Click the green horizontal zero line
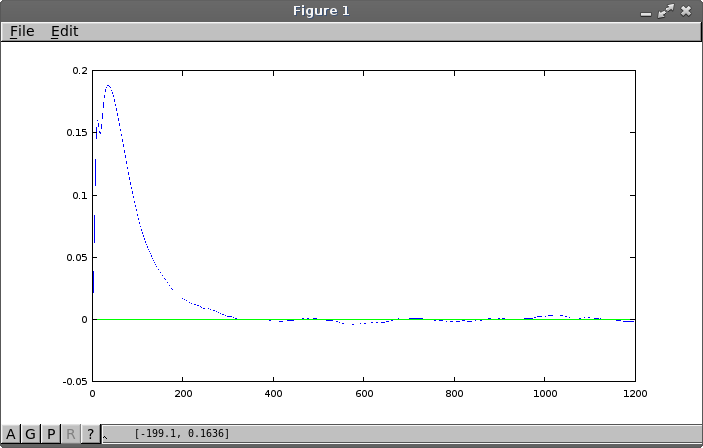 (x=364, y=319)
